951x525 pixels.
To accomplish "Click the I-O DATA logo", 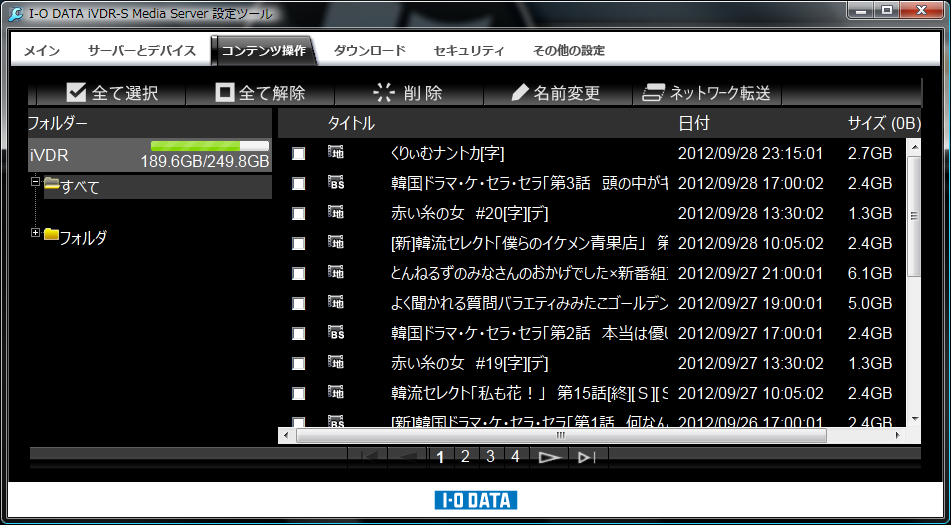I will pyautogui.click(x=476, y=500).
